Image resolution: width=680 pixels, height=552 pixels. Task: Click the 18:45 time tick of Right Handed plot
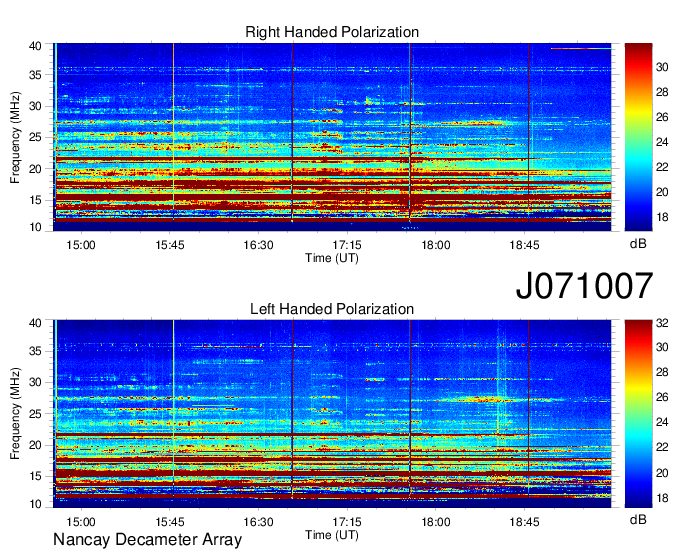(524, 245)
